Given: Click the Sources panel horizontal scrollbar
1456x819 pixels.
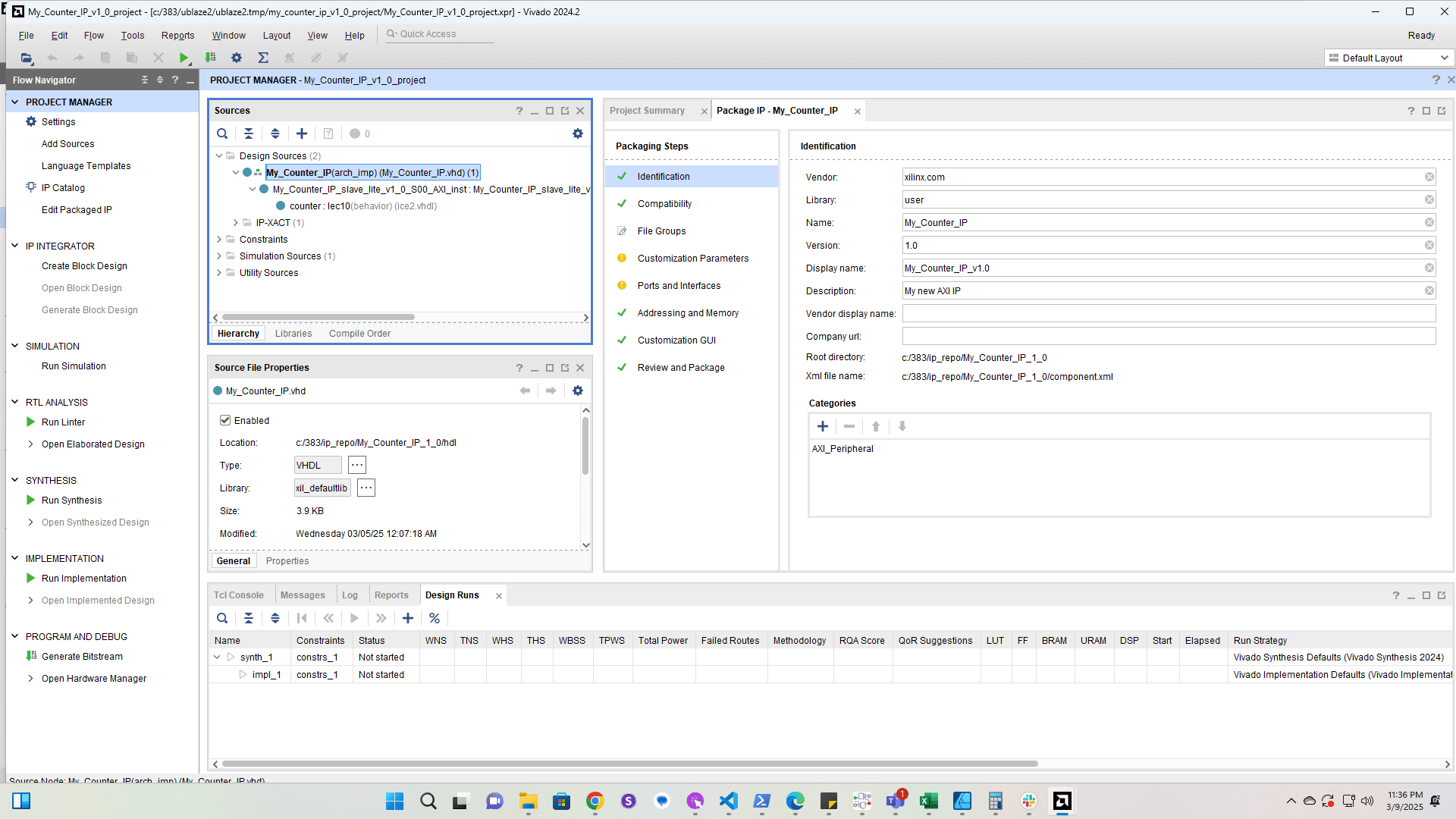Looking at the screenshot, I should point(318,317).
